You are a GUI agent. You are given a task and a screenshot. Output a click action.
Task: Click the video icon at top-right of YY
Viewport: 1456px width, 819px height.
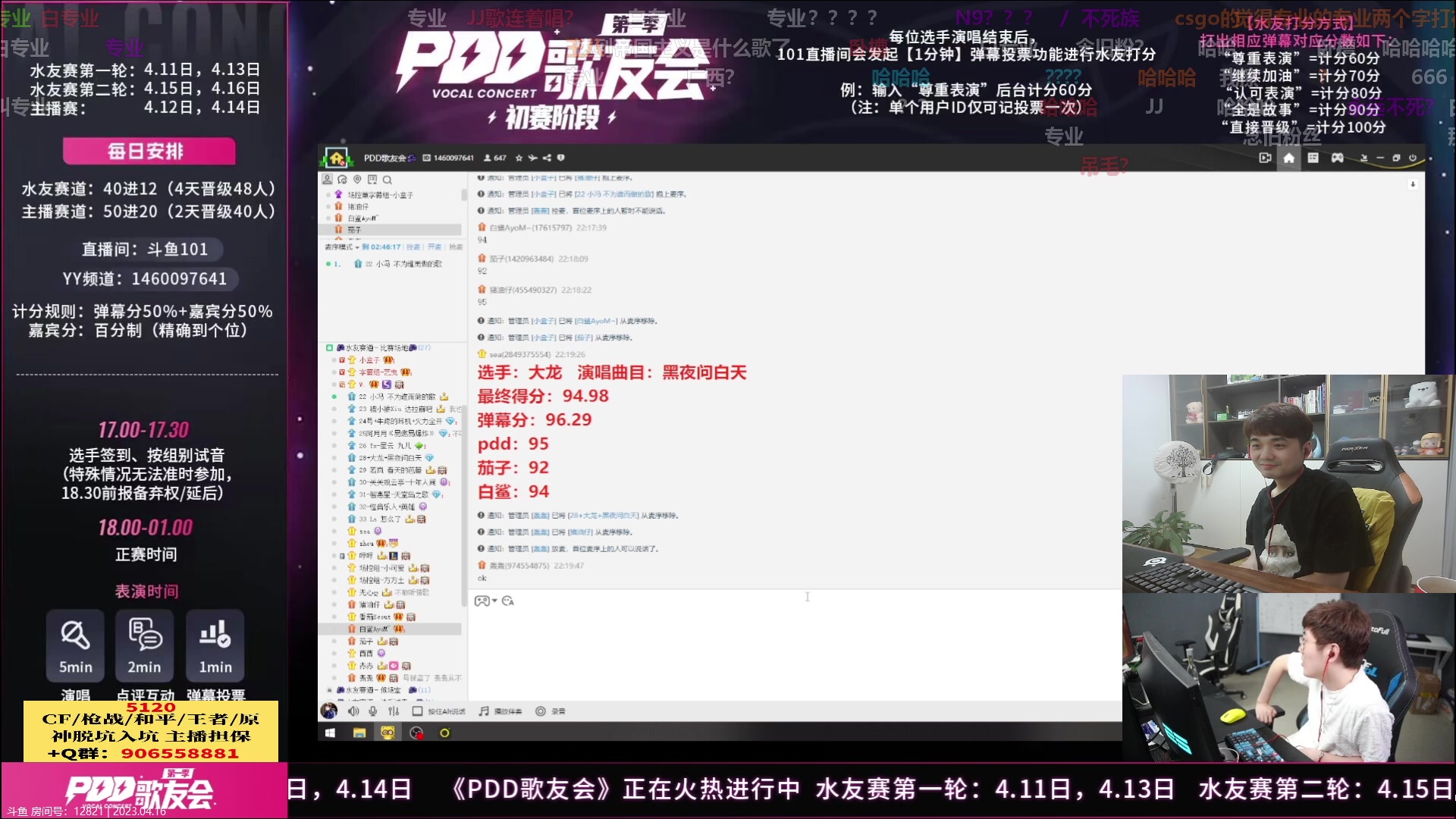[1265, 158]
